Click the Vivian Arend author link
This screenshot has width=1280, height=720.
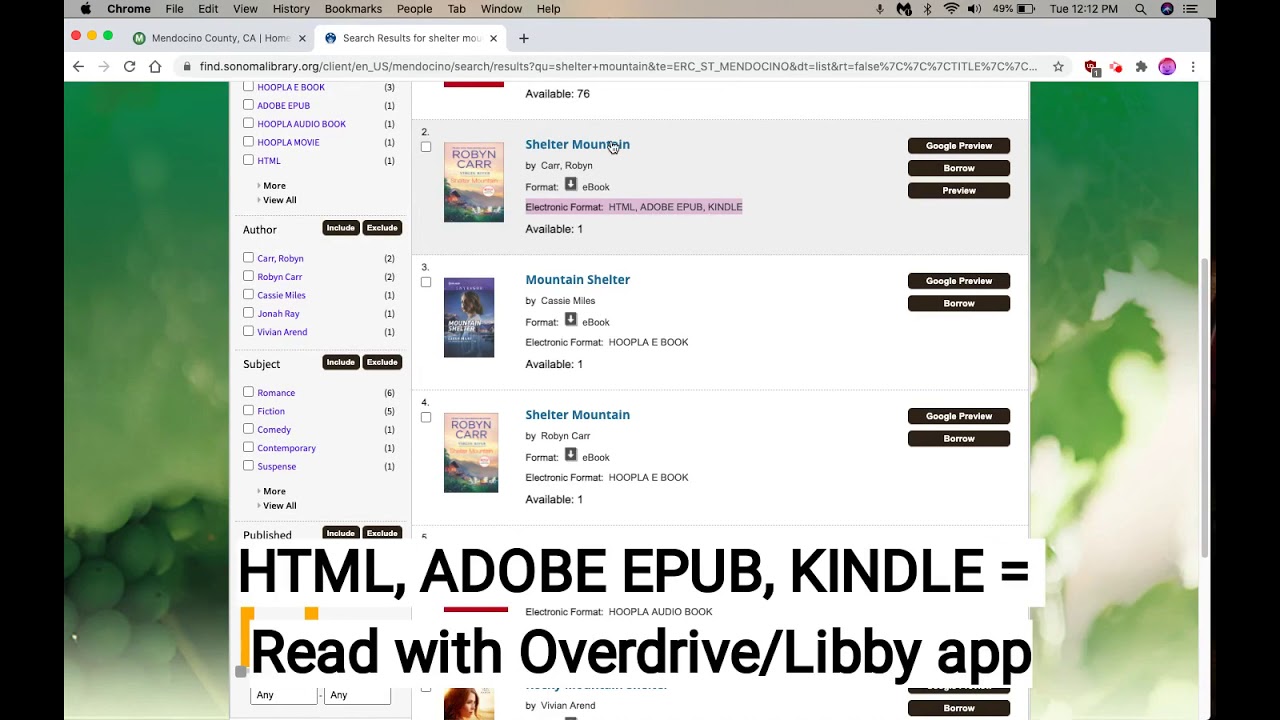(282, 332)
